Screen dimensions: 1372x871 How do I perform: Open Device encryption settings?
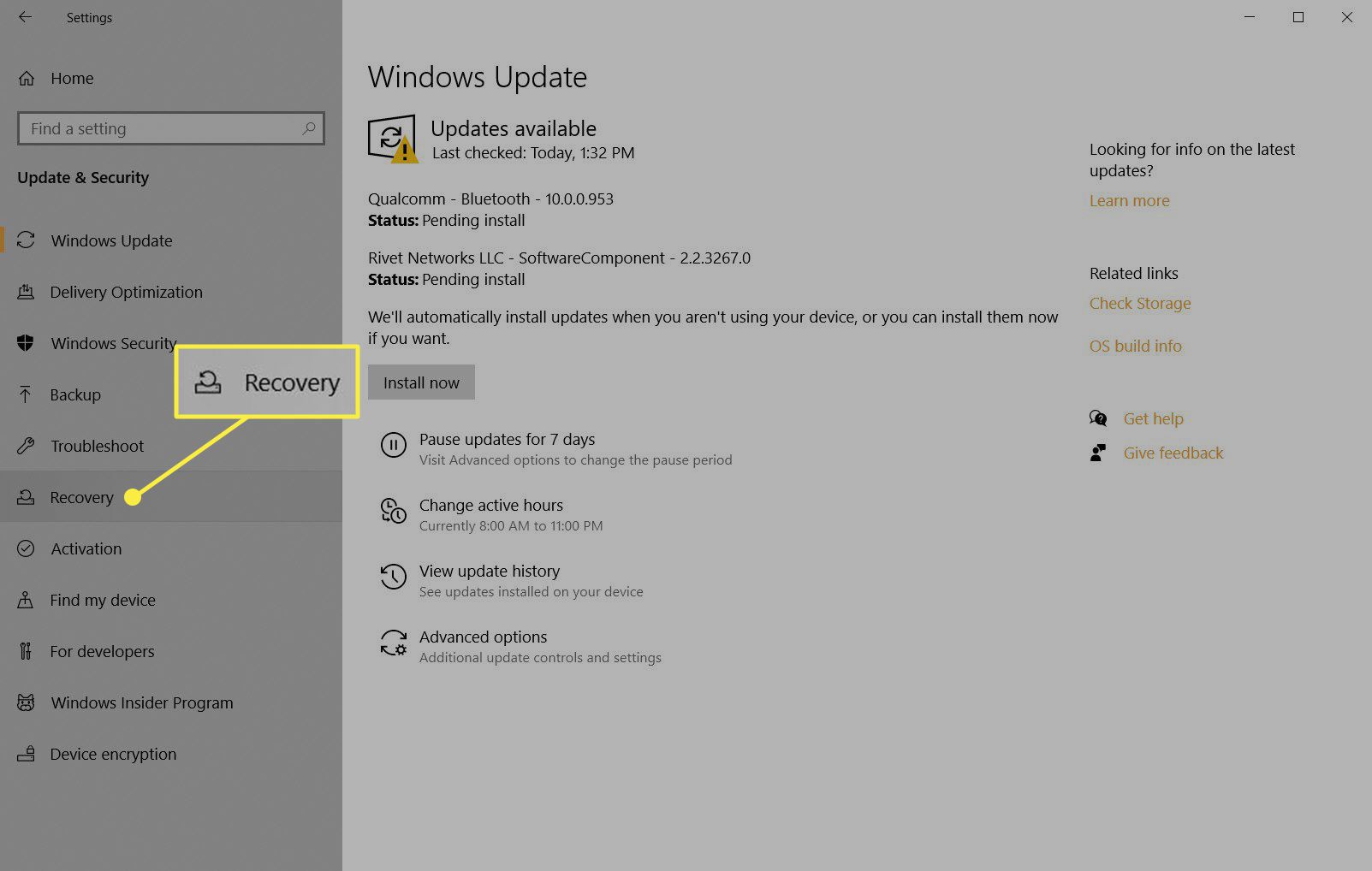171,754
